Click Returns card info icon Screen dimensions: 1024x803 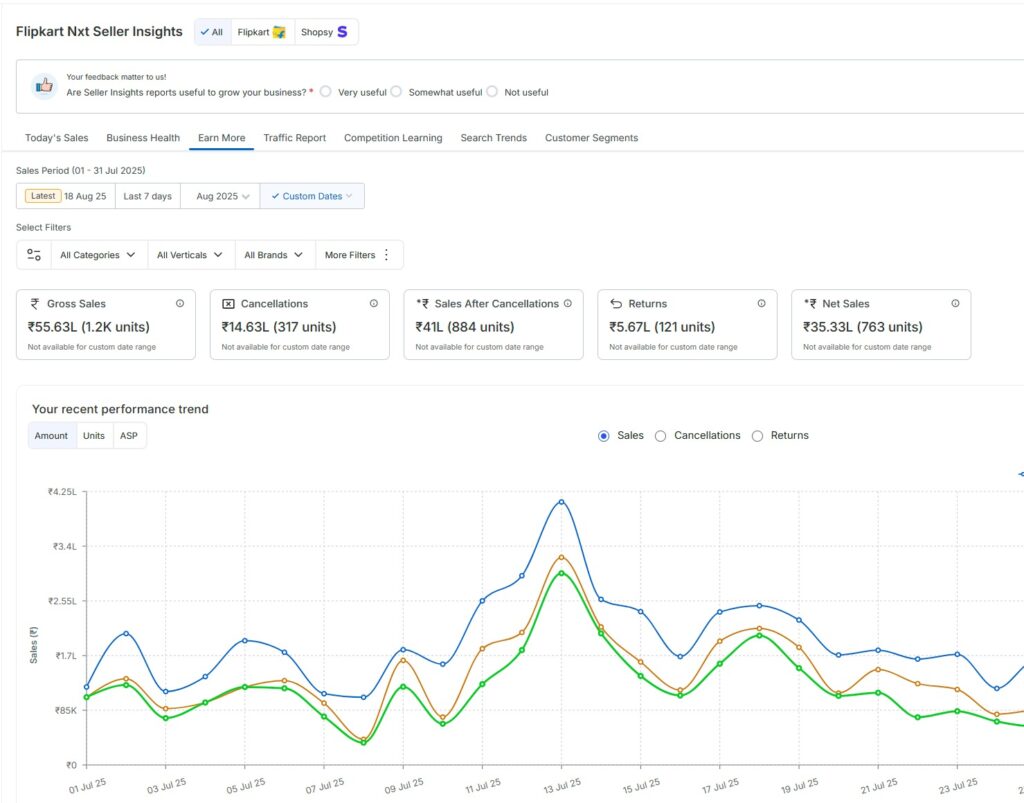pos(761,304)
